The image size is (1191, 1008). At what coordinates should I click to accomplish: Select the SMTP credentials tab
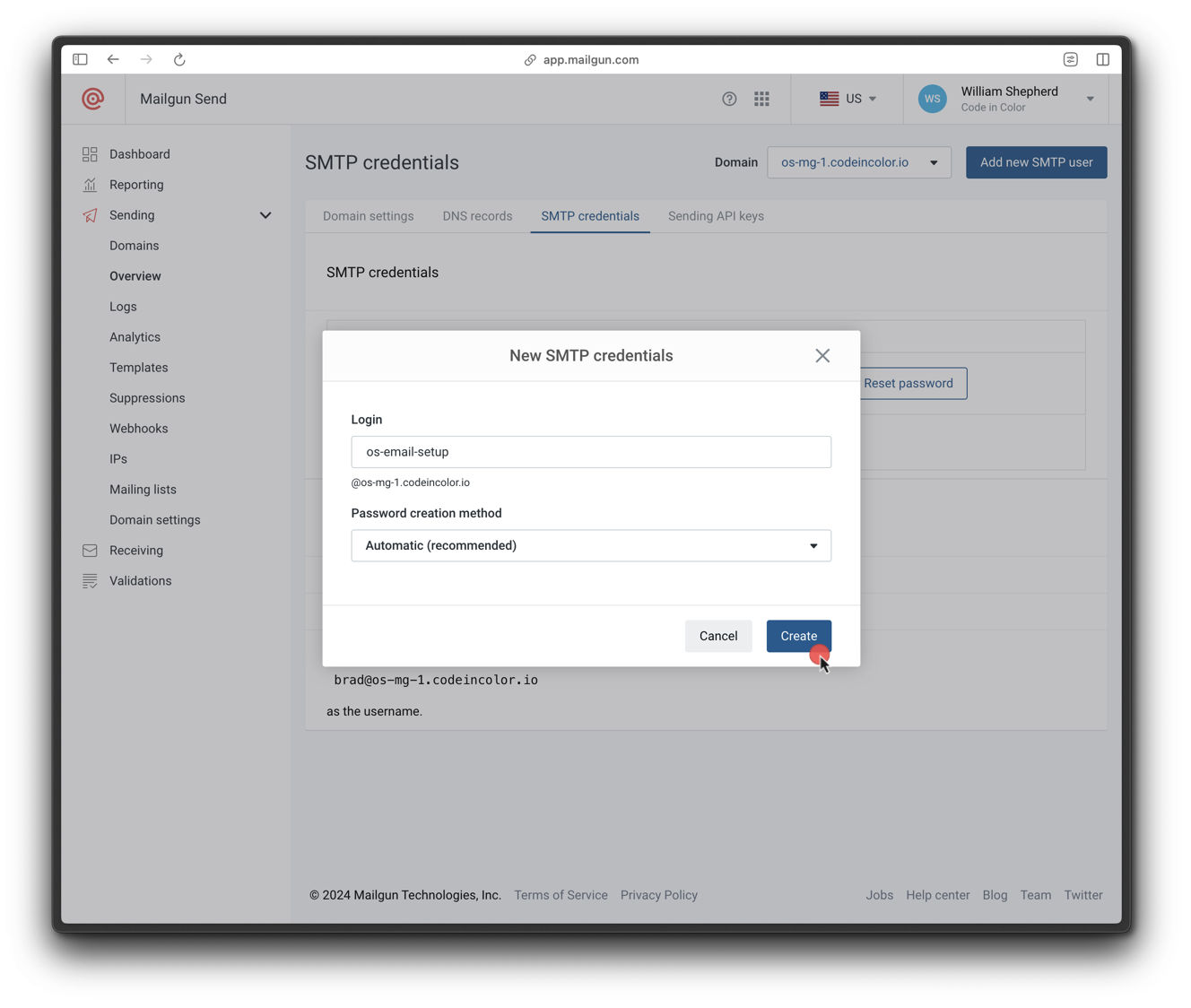click(590, 216)
